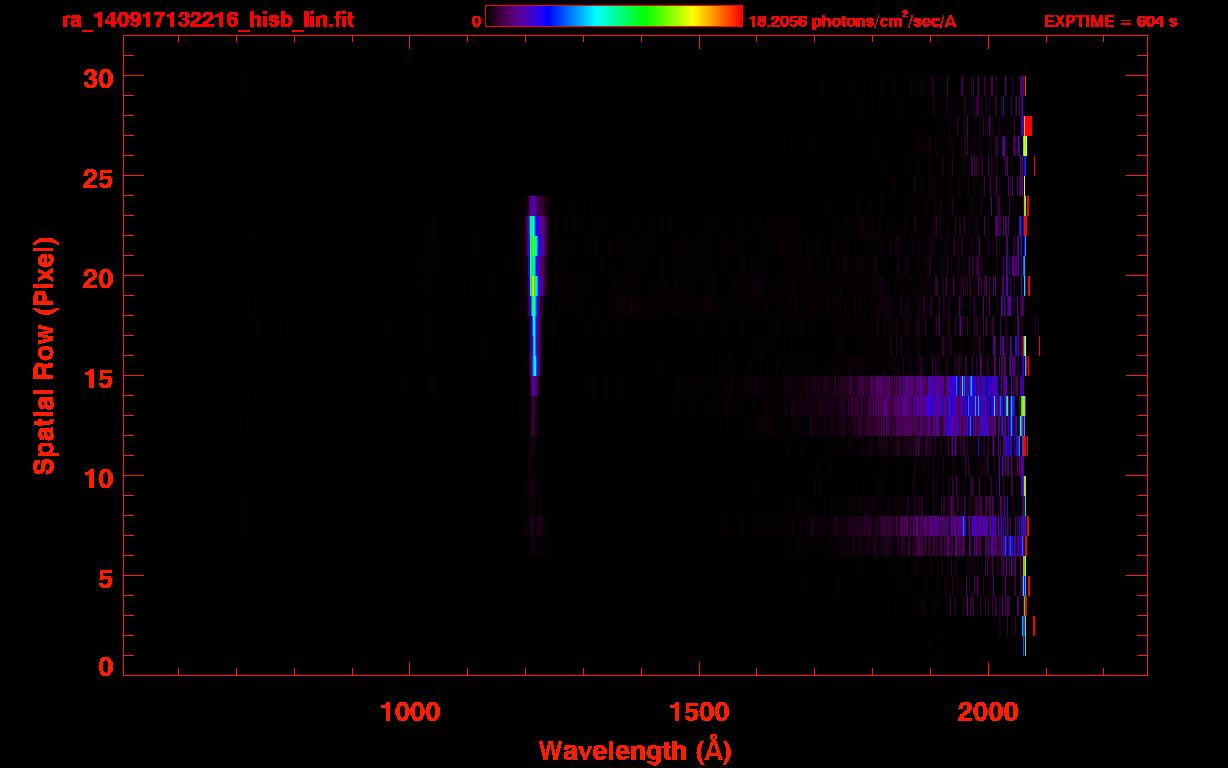
Task: Click the x-axis tick label 1500
Action: [x=699, y=711]
